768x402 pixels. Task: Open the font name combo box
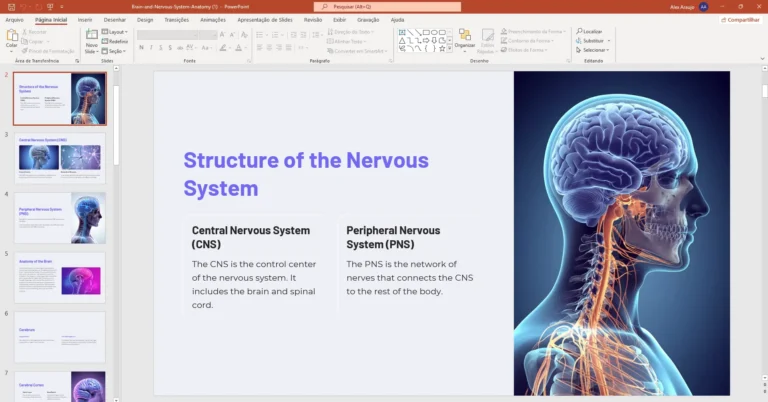point(168,35)
